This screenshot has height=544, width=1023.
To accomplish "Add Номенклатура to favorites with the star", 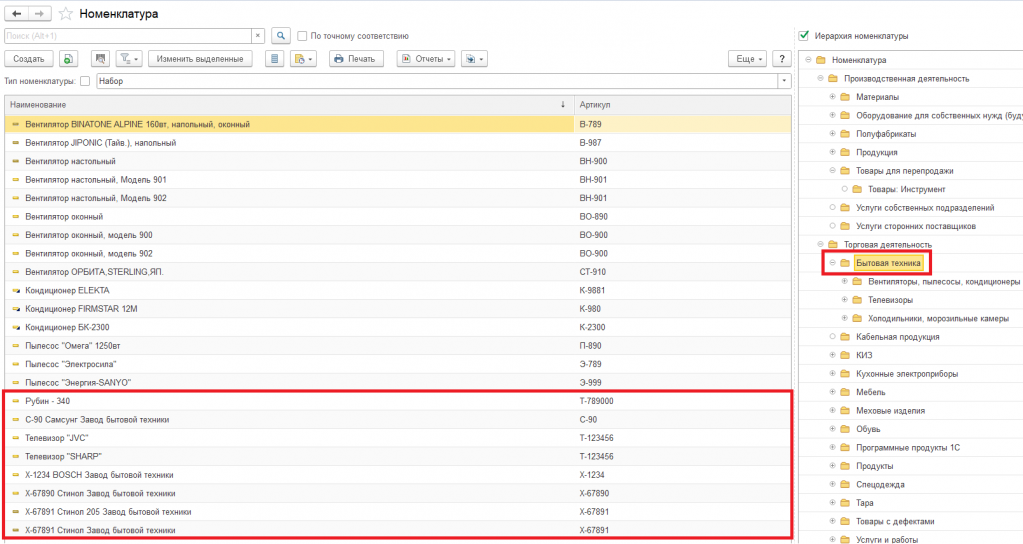I will coord(66,14).
